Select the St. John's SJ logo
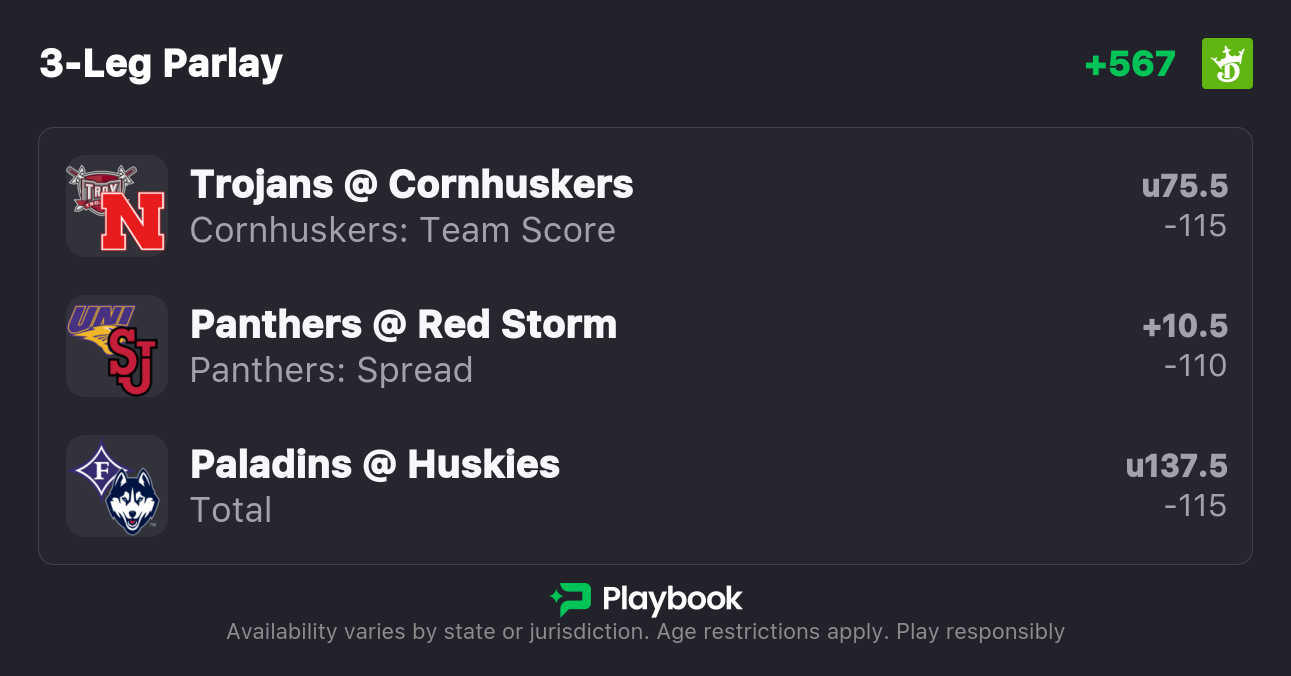1291x676 pixels. coord(132,364)
